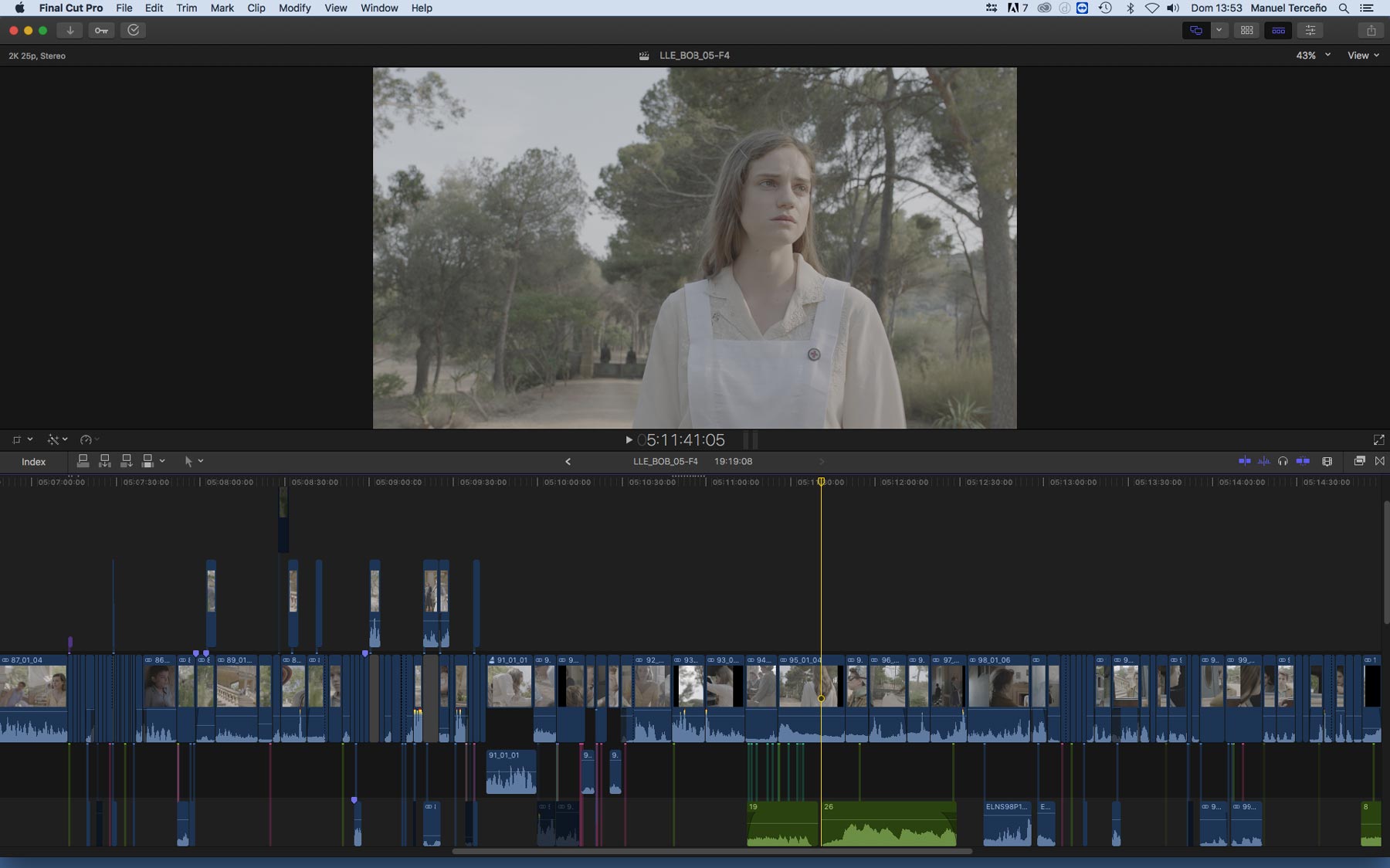Play from the viewer play button
Viewport: 1390px width, 868px height.
(629, 439)
